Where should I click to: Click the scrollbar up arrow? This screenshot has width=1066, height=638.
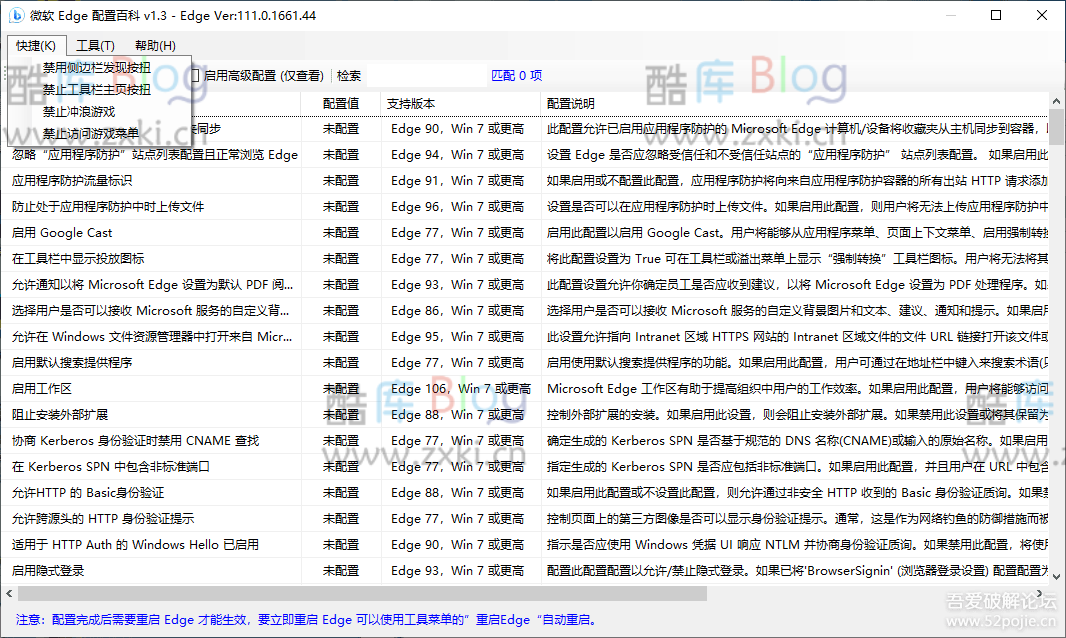click(x=1056, y=100)
